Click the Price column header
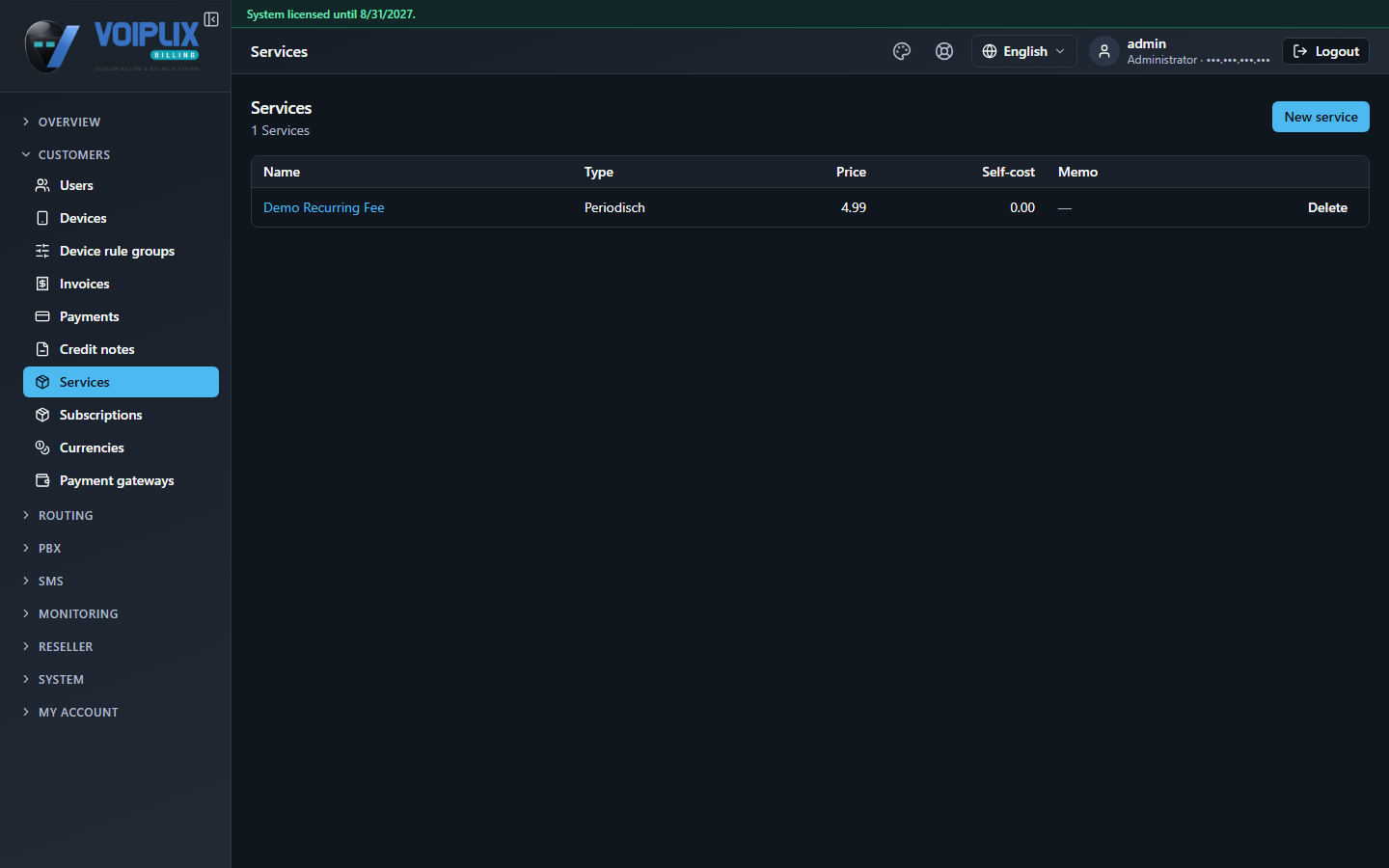The width and height of the screenshot is (1389, 868). 851,172
